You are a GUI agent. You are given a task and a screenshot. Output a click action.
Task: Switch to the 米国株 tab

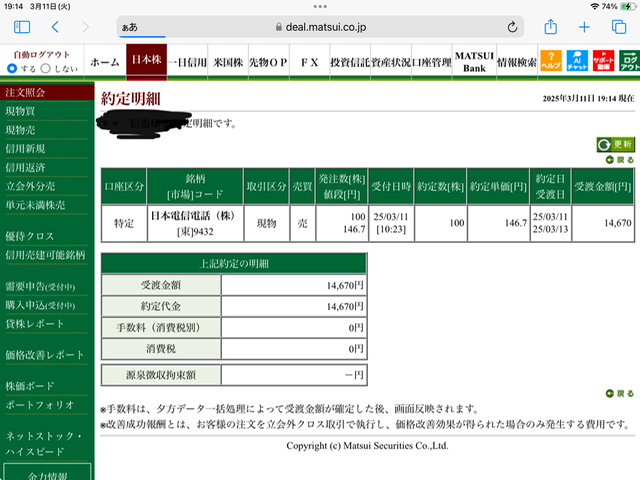click(x=228, y=62)
